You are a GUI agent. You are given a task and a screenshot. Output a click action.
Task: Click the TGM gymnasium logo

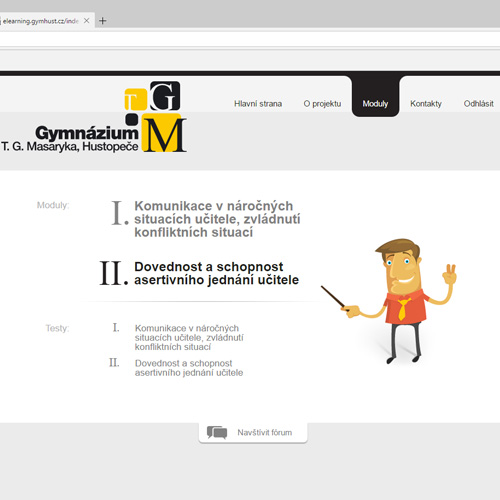point(94,117)
